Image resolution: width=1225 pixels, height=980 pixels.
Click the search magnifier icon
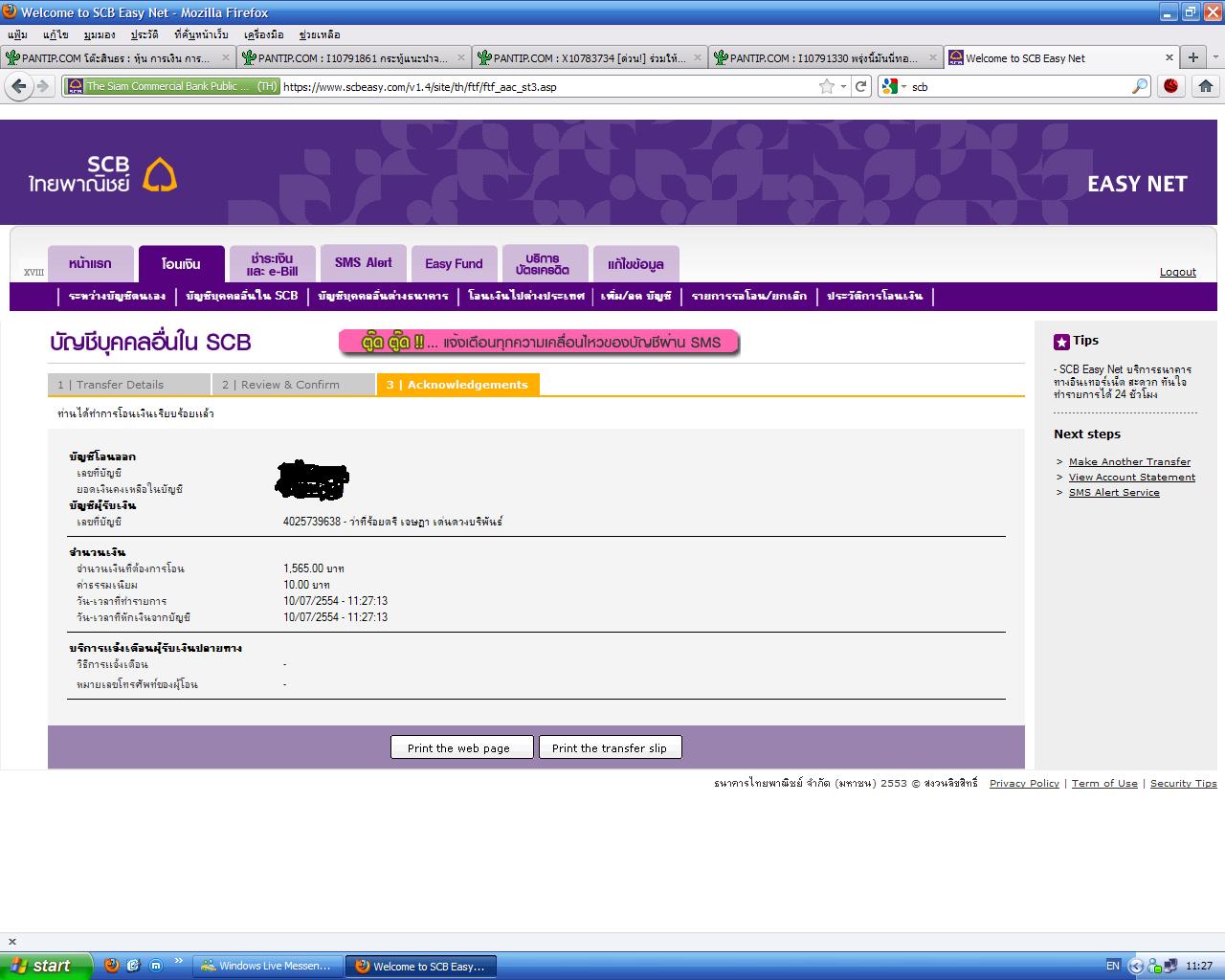click(1139, 86)
